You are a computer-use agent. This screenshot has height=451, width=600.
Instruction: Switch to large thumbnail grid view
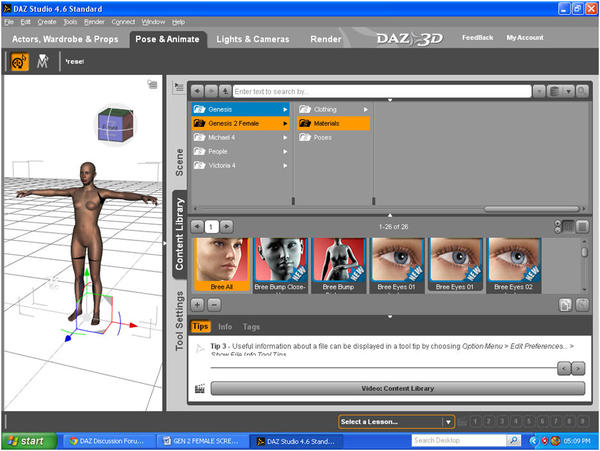(582, 227)
